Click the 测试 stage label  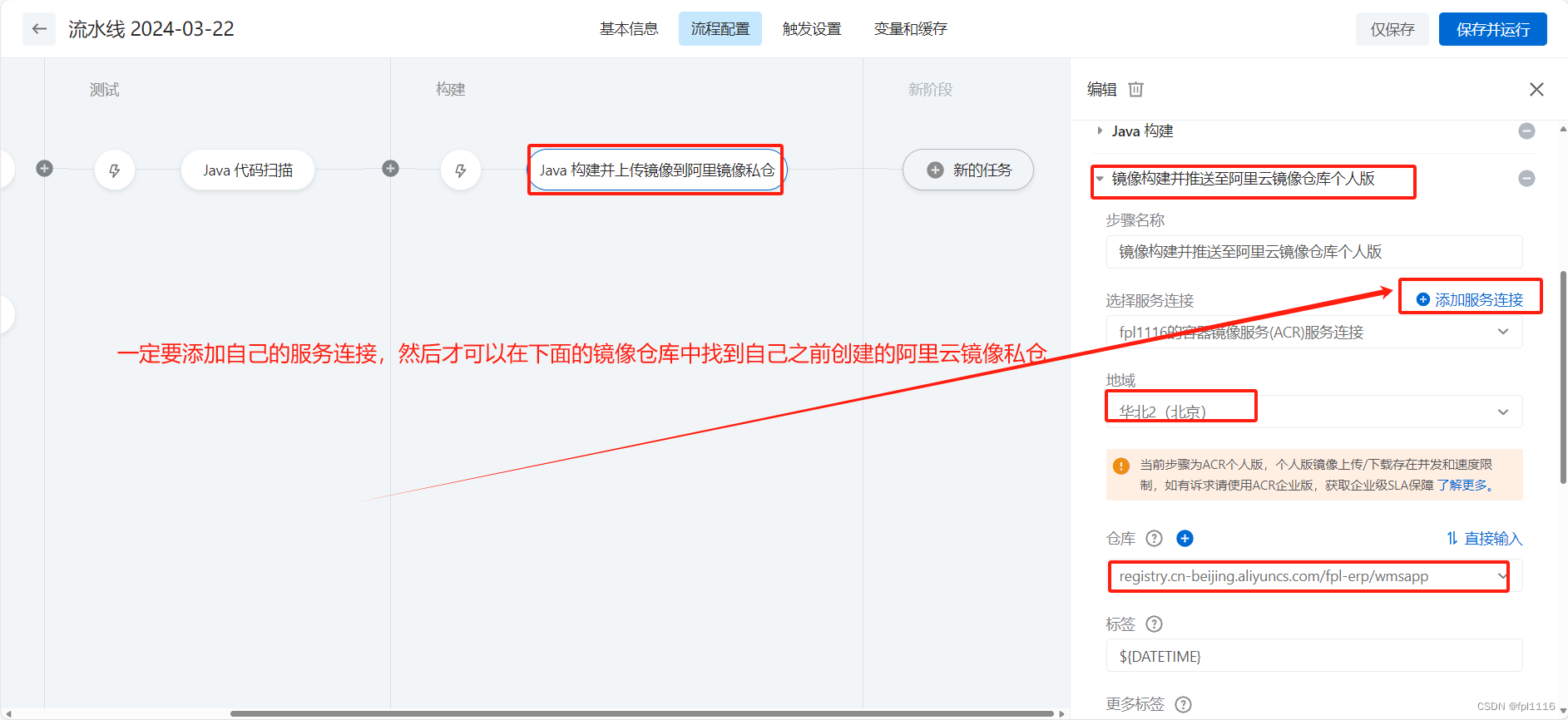pos(105,89)
